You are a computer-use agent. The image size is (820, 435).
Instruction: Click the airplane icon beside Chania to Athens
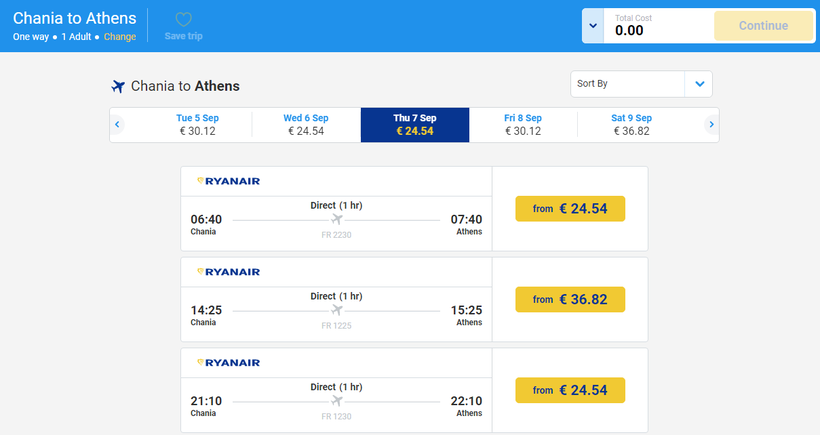(118, 86)
